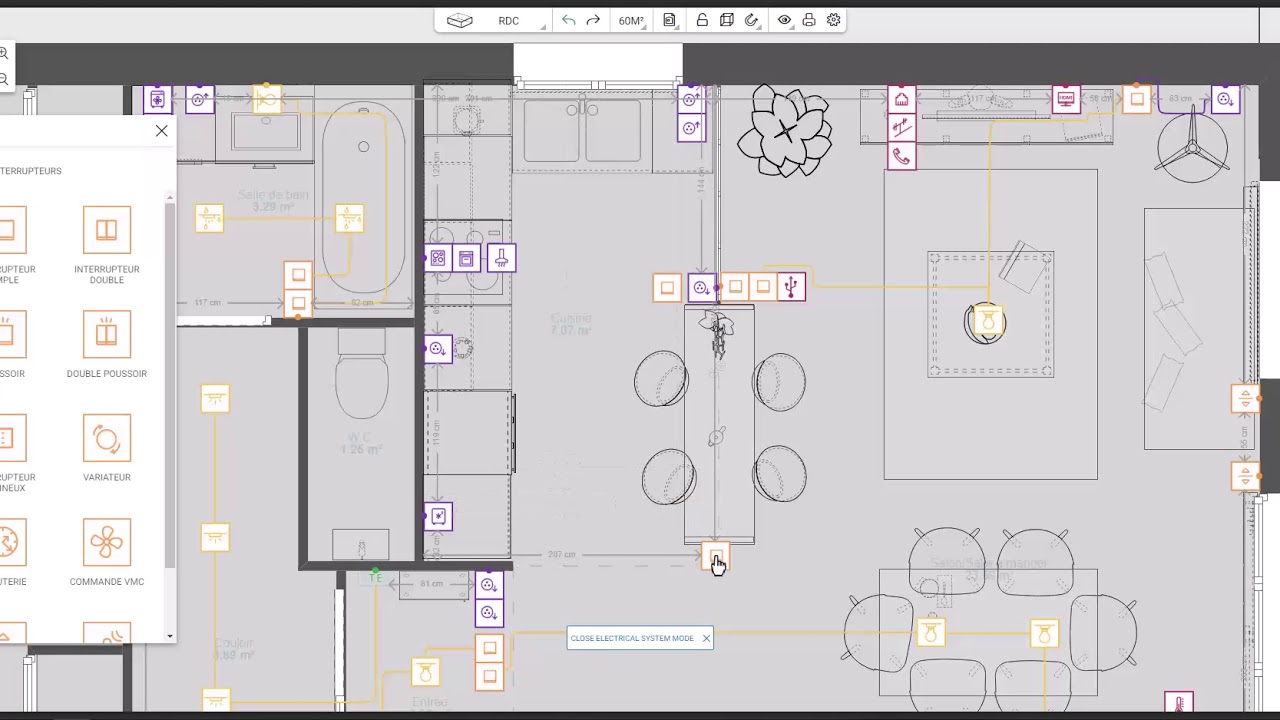
Task: Click Close Electrical System Mode label
Action: click(x=632, y=638)
